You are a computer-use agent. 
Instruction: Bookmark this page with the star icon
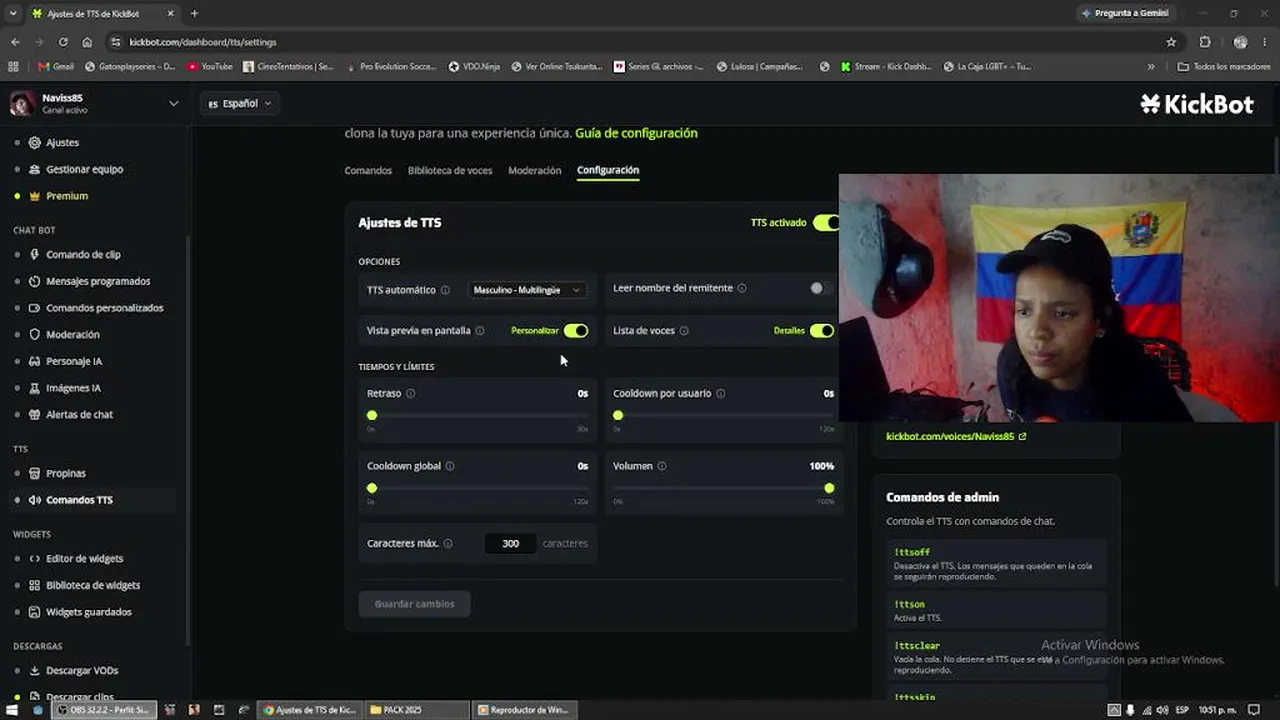pyautogui.click(x=1171, y=42)
